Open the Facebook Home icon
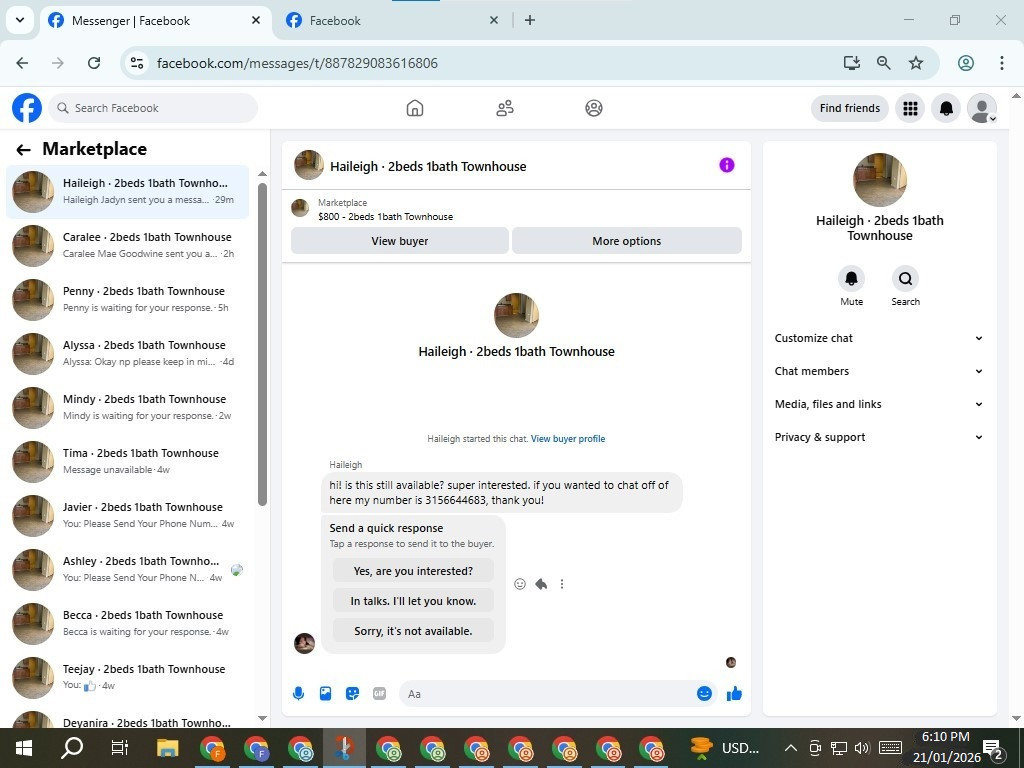Image resolution: width=1024 pixels, height=768 pixels. (x=415, y=108)
